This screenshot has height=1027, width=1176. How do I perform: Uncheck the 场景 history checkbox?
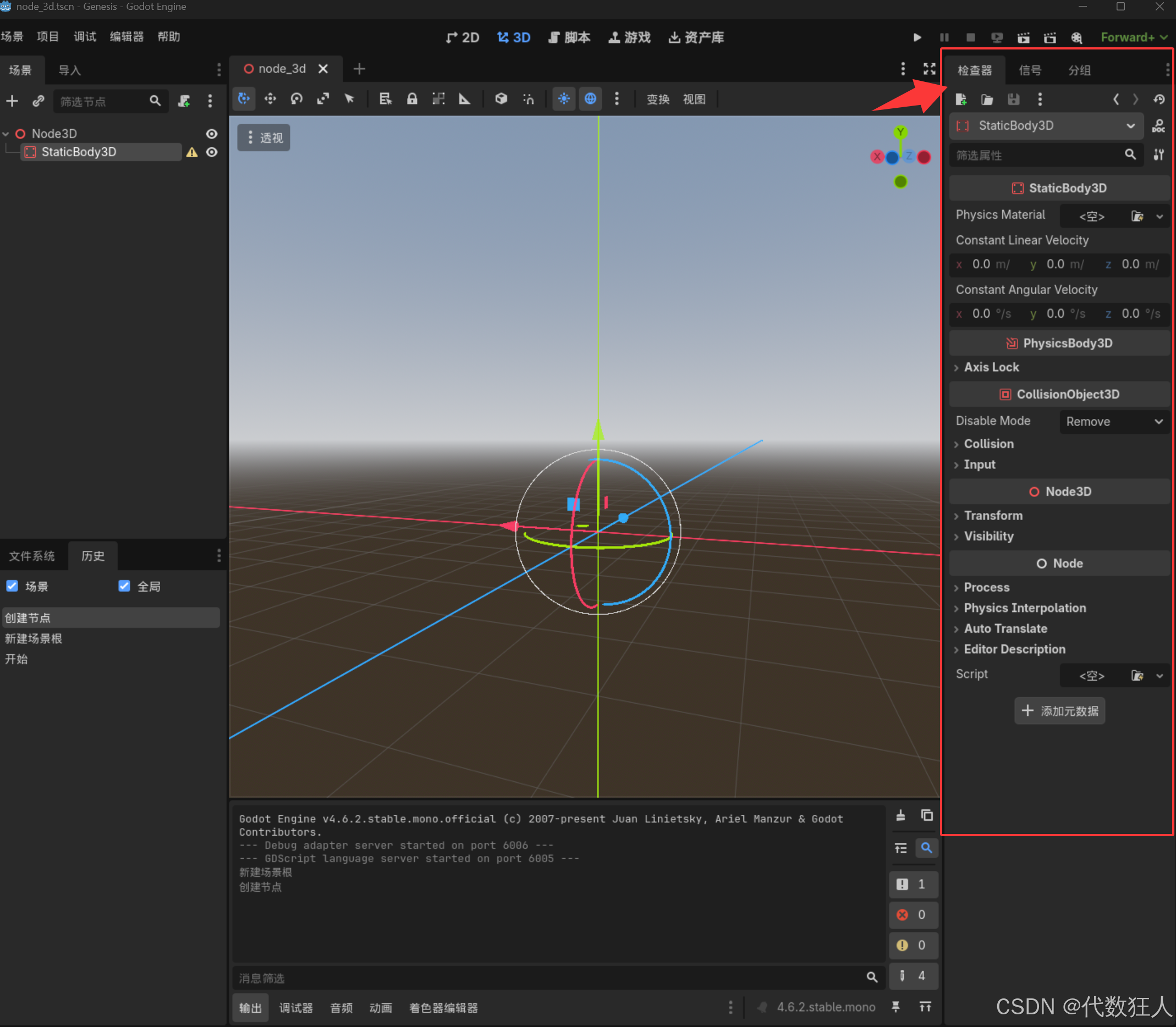pos(12,586)
